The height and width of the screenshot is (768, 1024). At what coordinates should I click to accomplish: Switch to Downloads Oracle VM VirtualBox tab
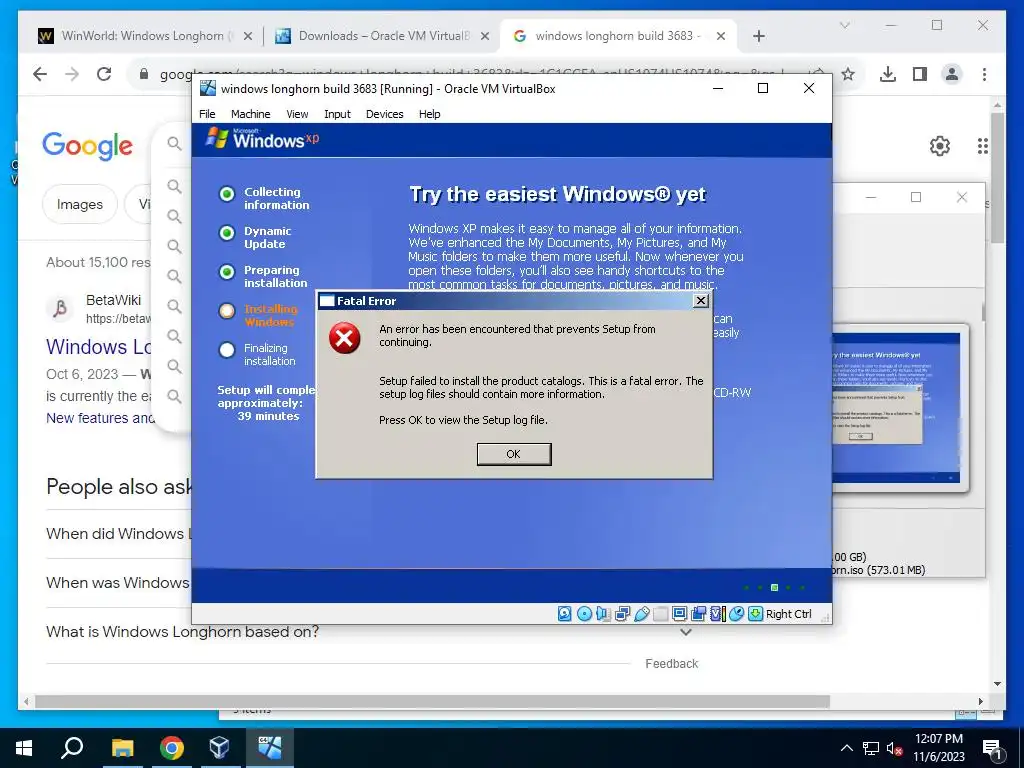coord(382,36)
